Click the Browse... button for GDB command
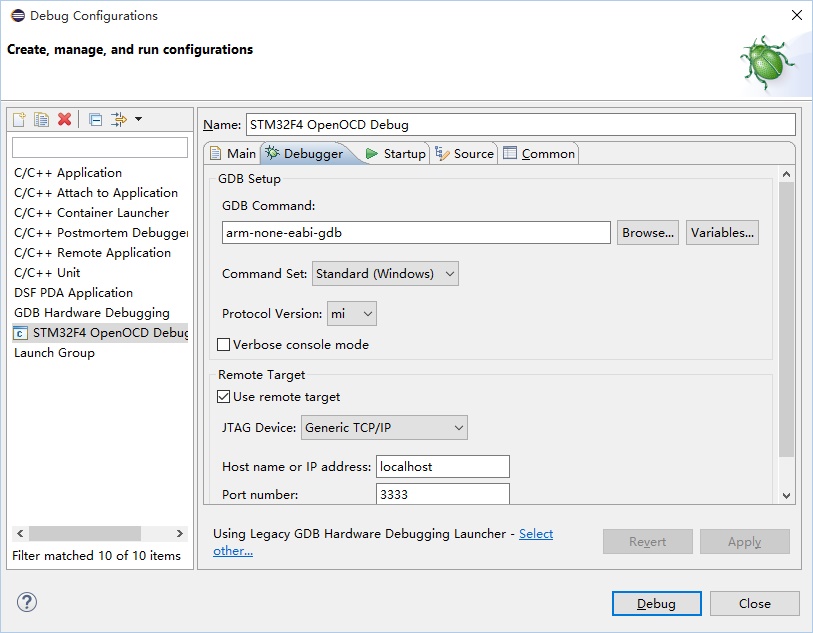The height and width of the screenshot is (633, 813). pyautogui.click(x=647, y=233)
